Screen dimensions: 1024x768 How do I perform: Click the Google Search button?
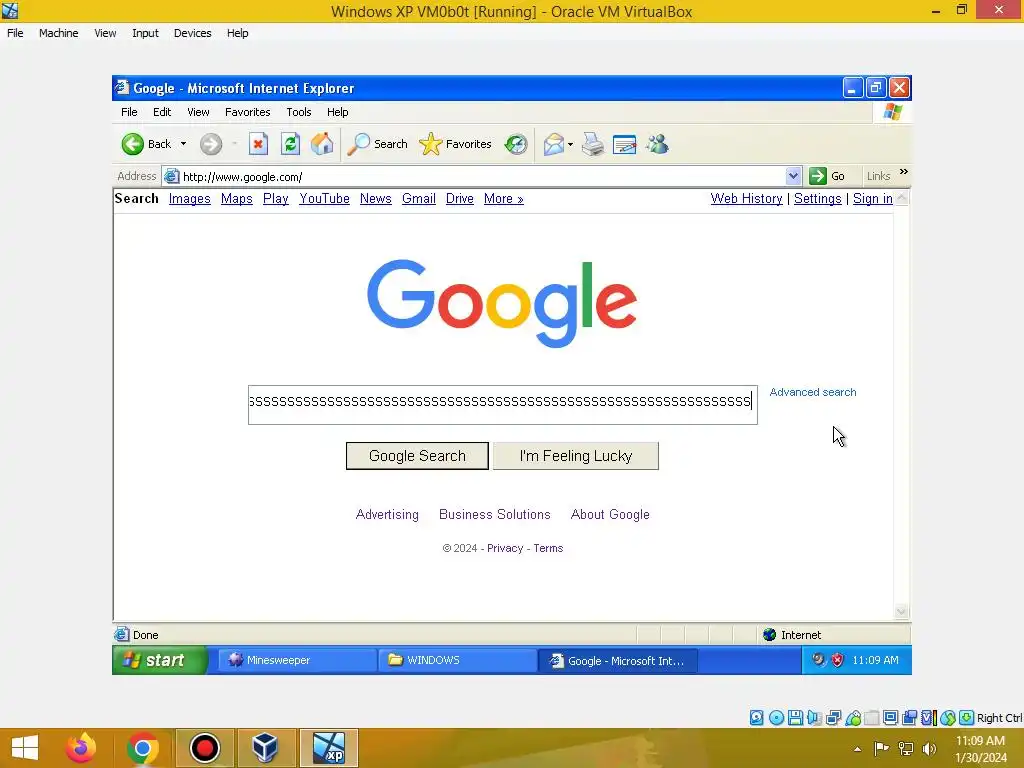(417, 456)
